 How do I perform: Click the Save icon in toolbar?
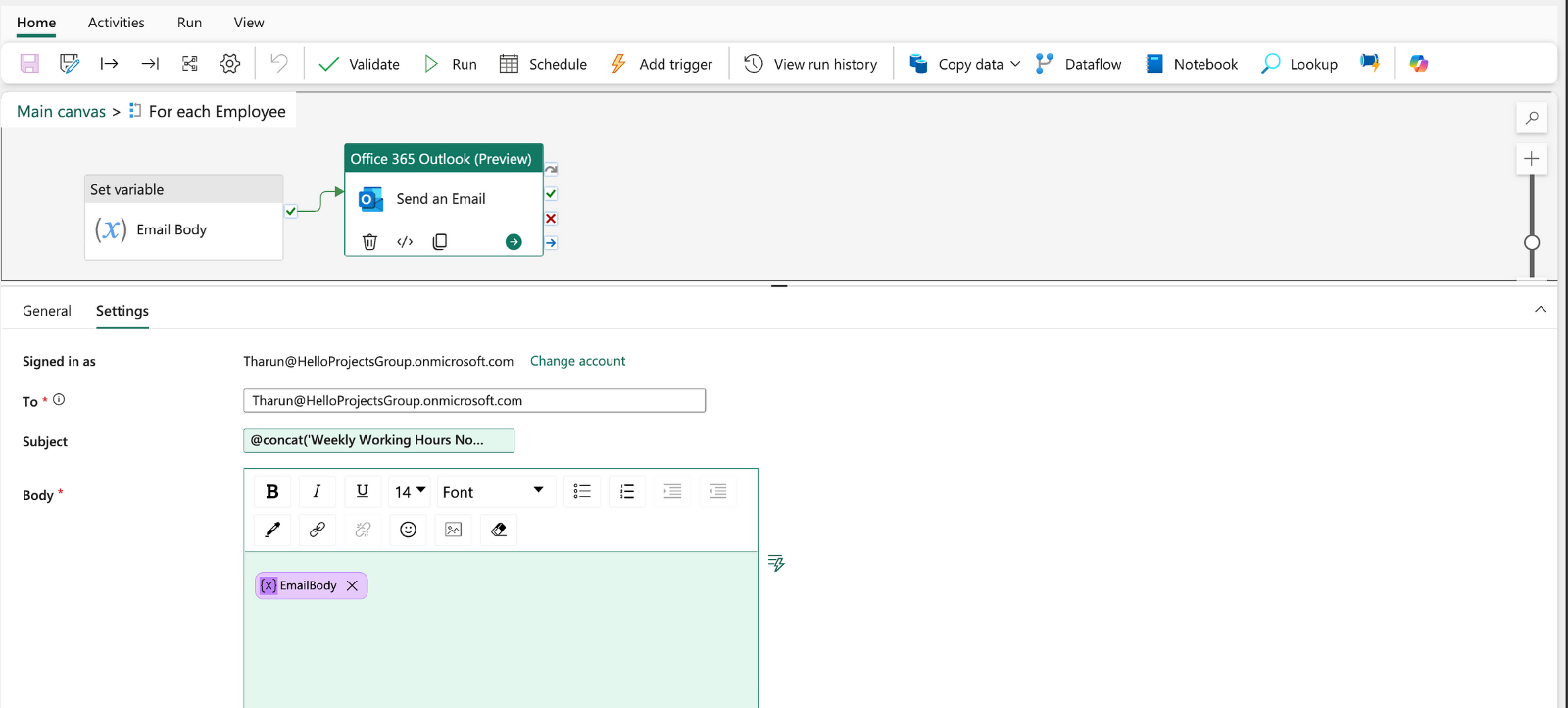click(29, 64)
